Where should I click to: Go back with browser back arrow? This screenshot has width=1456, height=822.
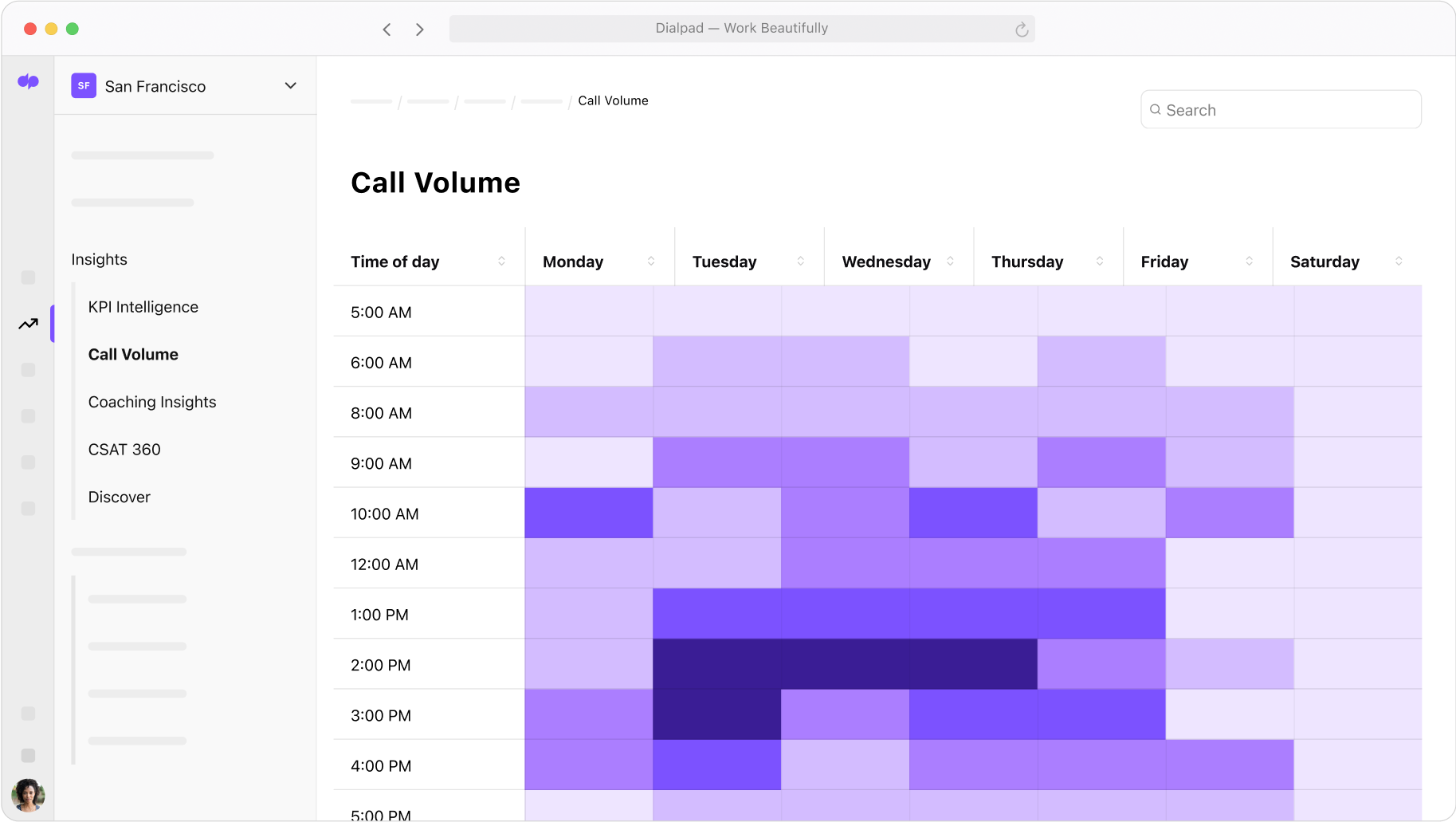coord(387,29)
